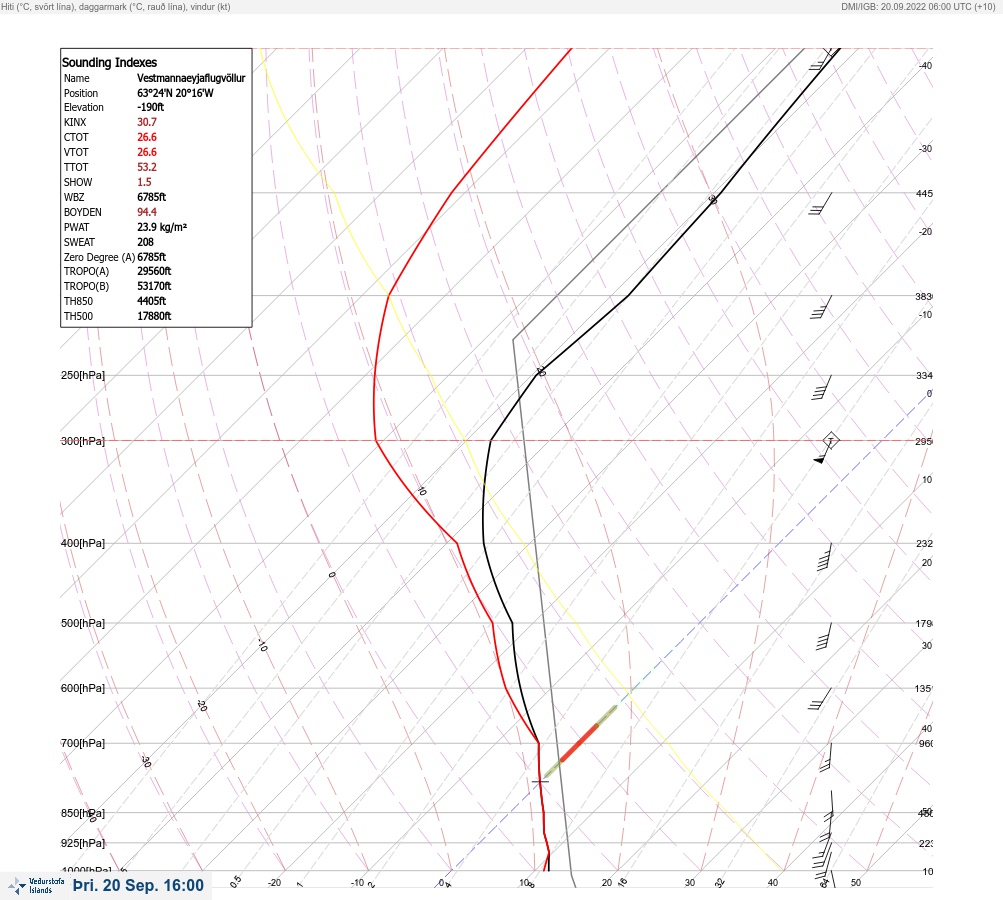The image size is (1003, 900).
Task: Click the station name 'Vestmannaeyjaflugvöllur'
Action: coord(191,78)
